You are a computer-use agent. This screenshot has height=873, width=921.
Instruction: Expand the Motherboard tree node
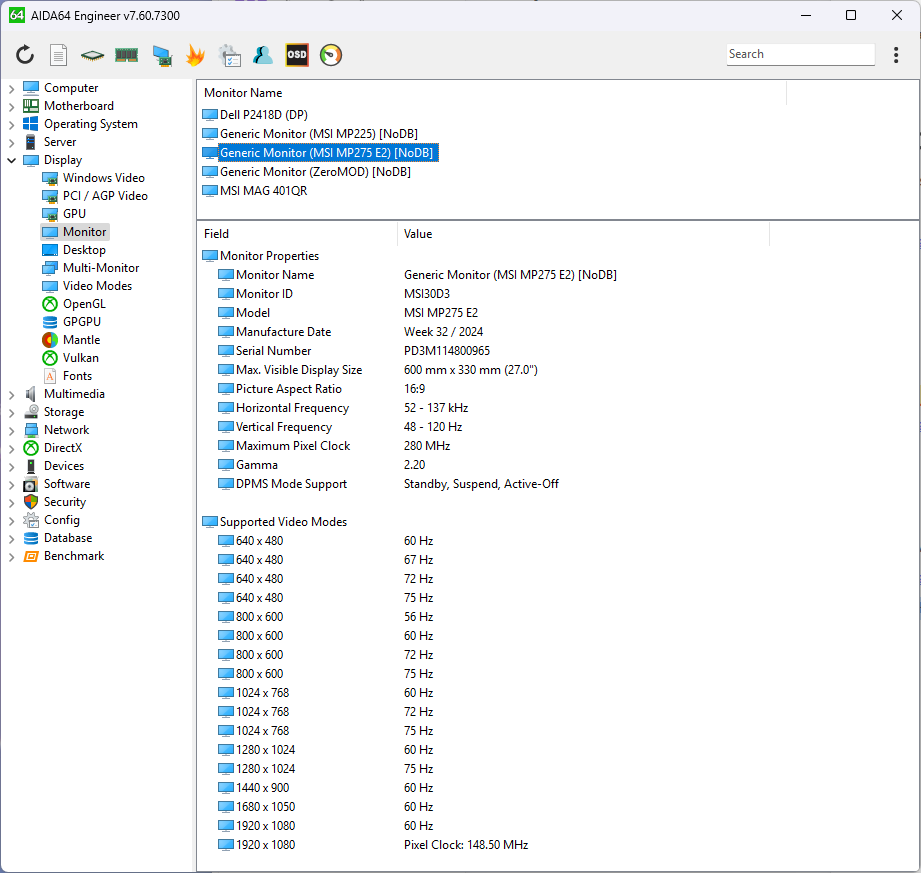pyautogui.click(x=11, y=107)
